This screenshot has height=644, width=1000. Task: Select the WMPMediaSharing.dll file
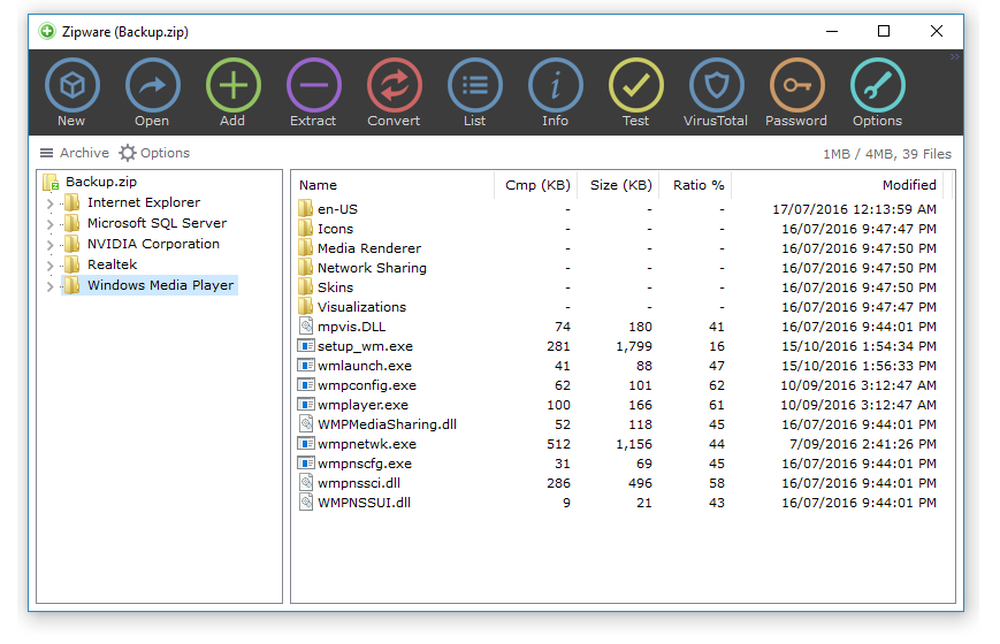pos(618,425)
